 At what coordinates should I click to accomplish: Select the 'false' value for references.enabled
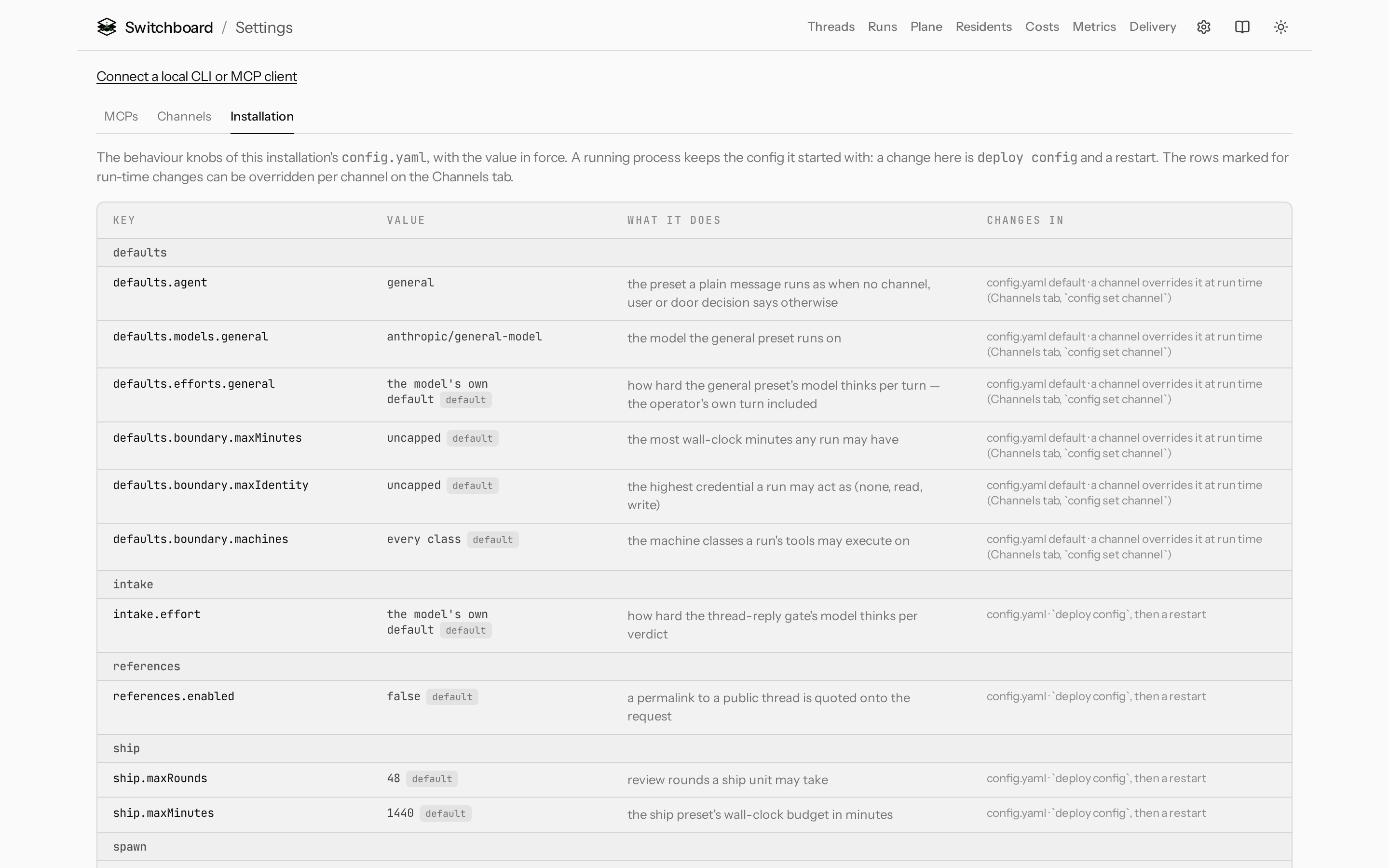click(x=404, y=696)
